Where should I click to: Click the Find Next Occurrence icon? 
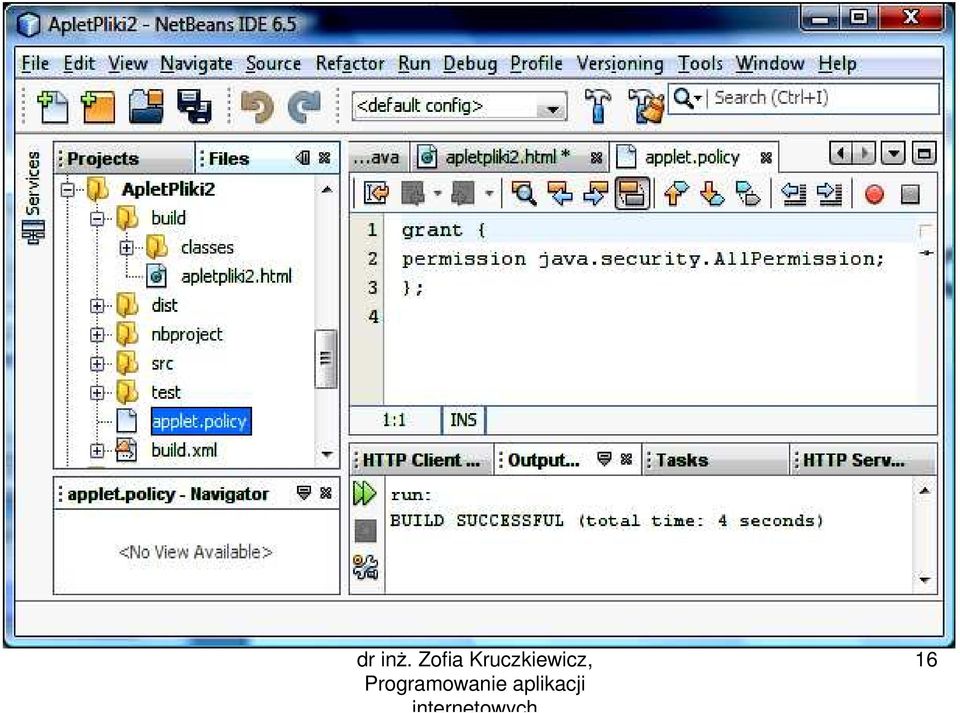(595, 194)
